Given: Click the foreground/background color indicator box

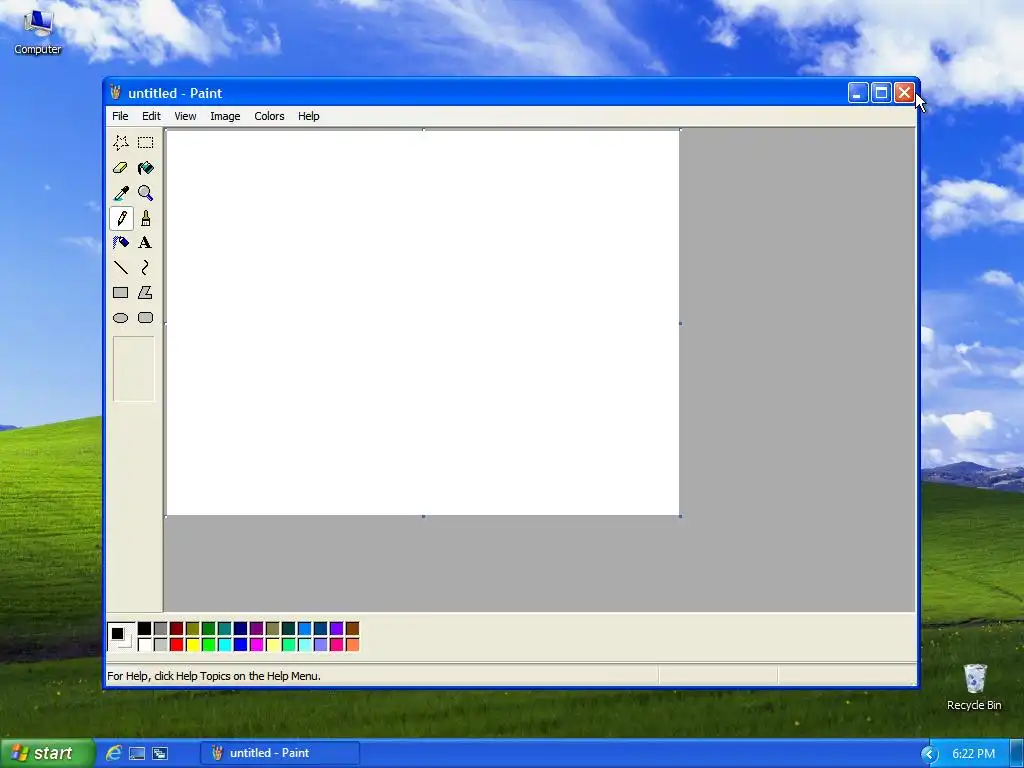Looking at the screenshot, I should click(121, 637).
